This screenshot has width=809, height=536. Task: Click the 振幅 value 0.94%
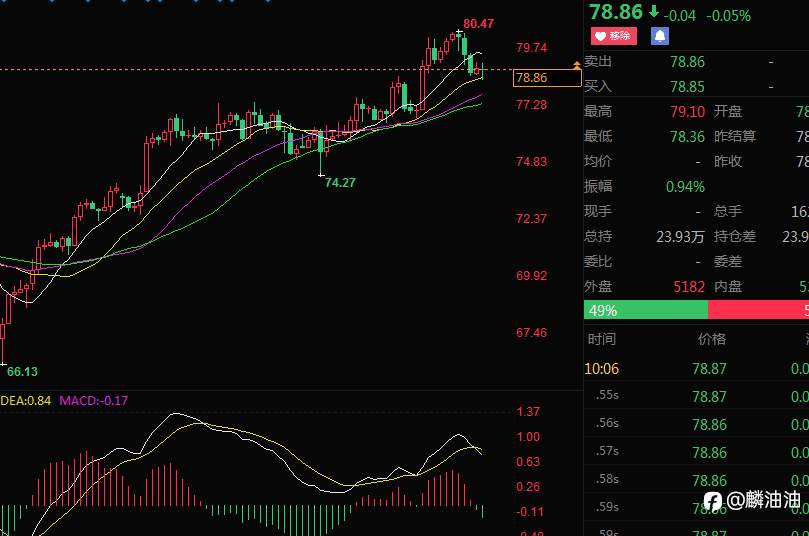click(x=685, y=187)
